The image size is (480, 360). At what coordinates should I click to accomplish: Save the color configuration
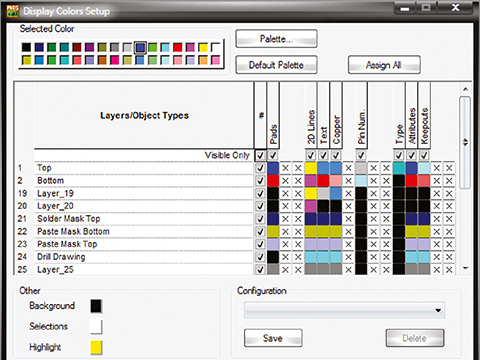[x=273, y=338]
